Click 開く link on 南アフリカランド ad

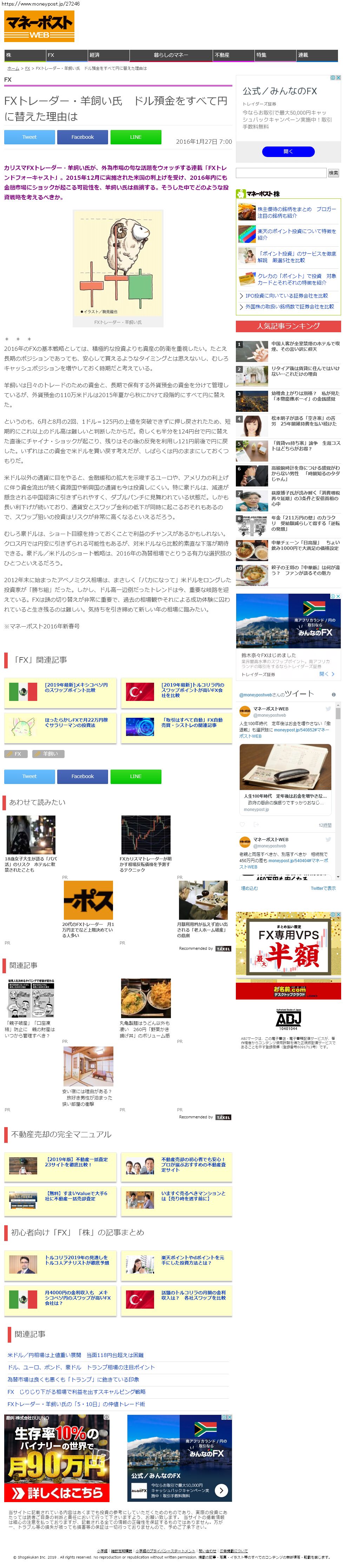click(327, 673)
